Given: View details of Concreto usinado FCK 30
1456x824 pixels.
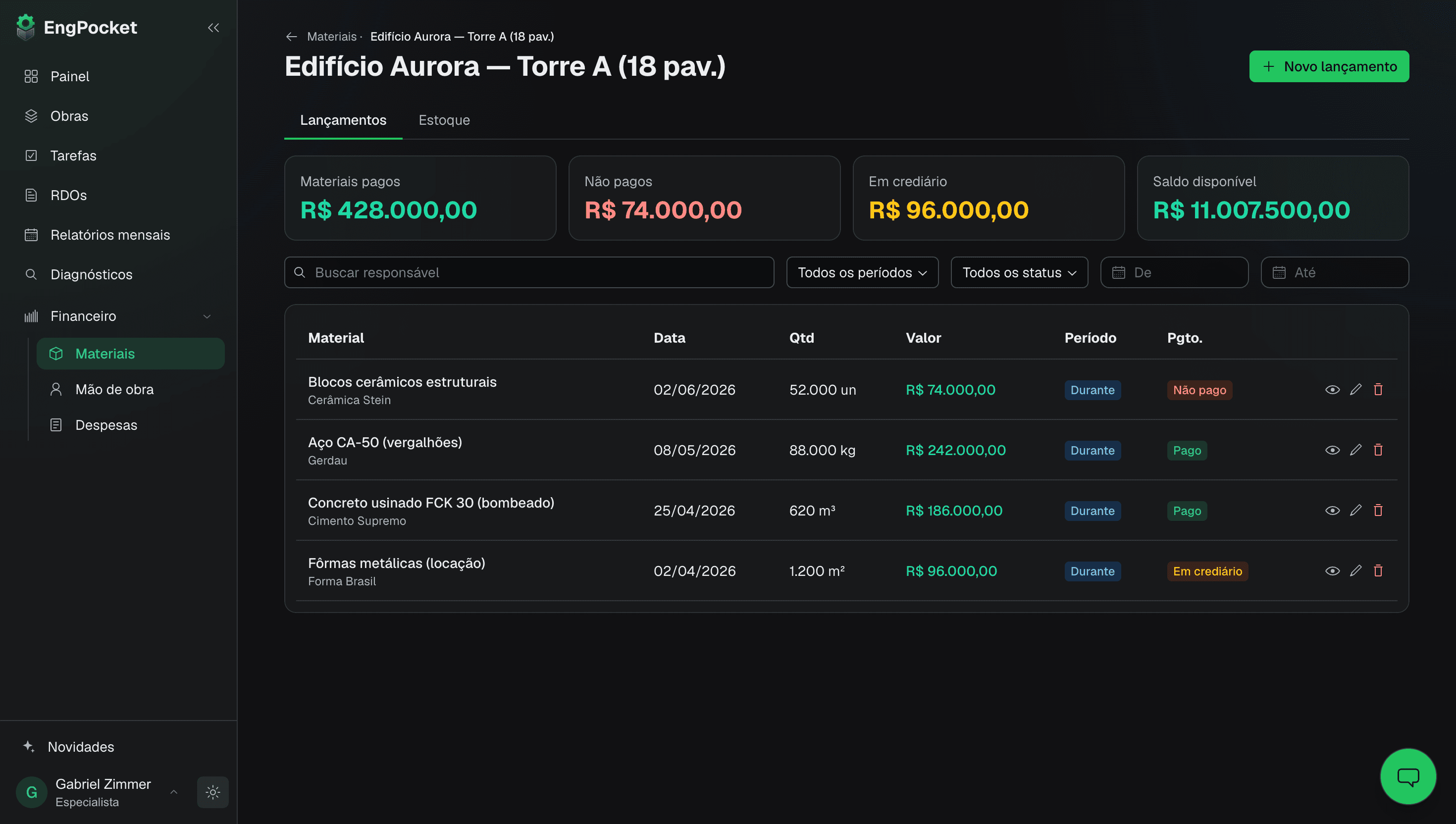Looking at the screenshot, I should click(1333, 511).
